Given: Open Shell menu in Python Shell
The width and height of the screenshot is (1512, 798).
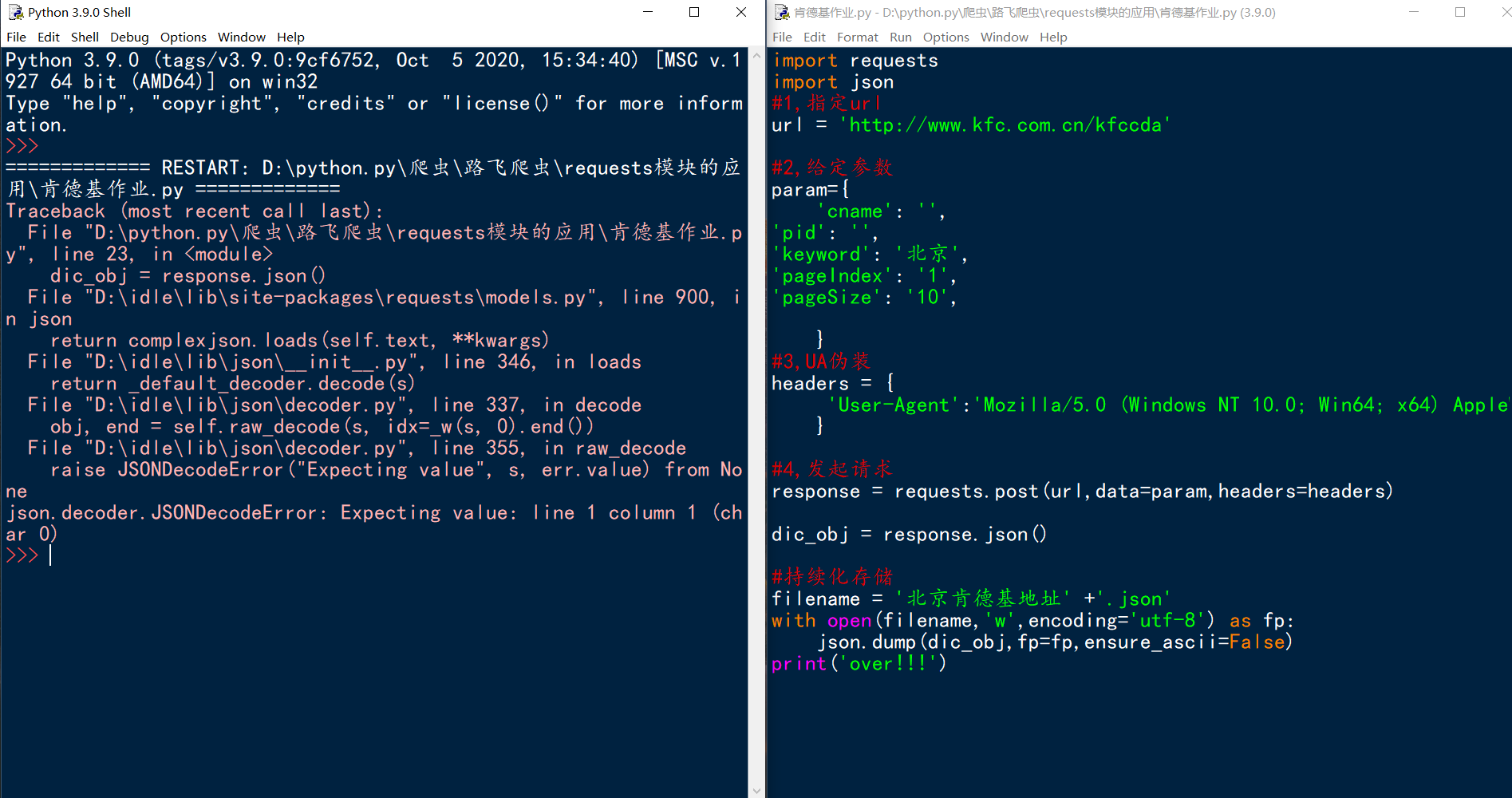Looking at the screenshot, I should [85, 37].
